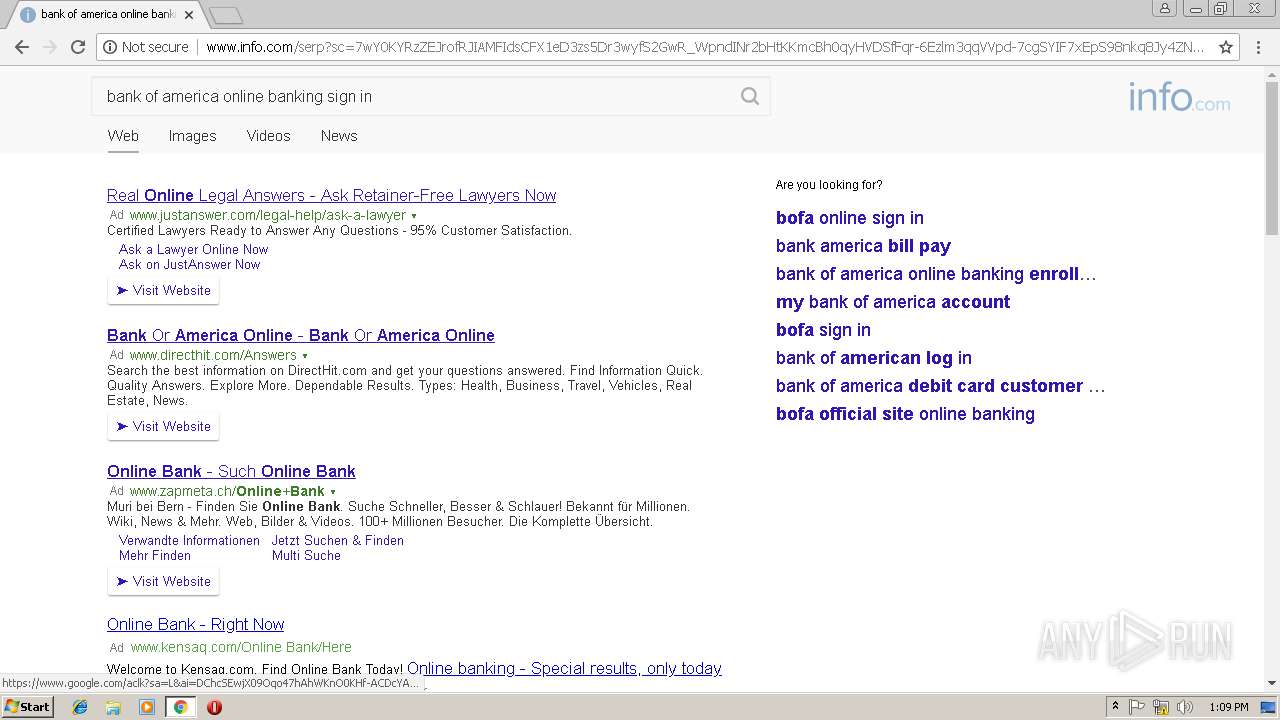Click bofa sign in suggestion
Viewport: 1280px width, 720px height.
click(x=823, y=330)
